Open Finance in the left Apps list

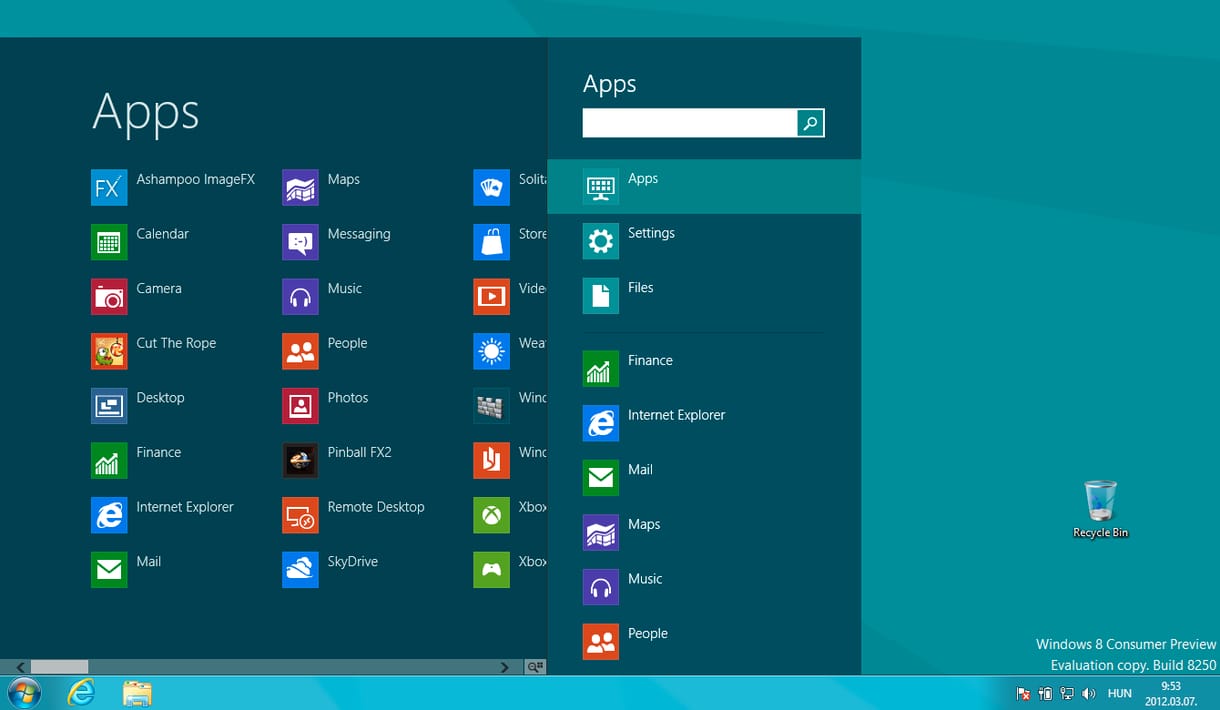tap(136, 460)
